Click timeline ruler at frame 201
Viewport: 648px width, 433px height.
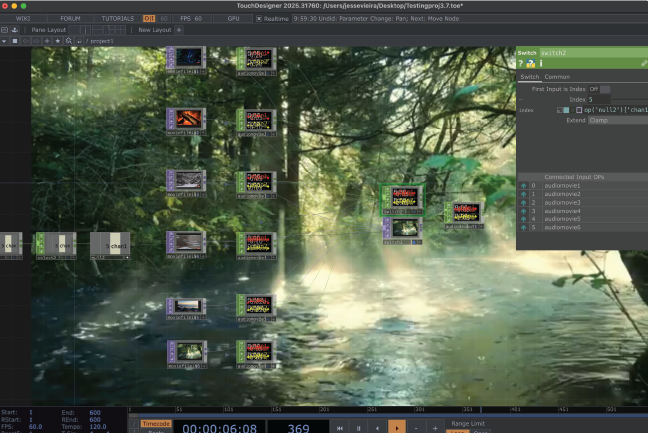coord(324,409)
